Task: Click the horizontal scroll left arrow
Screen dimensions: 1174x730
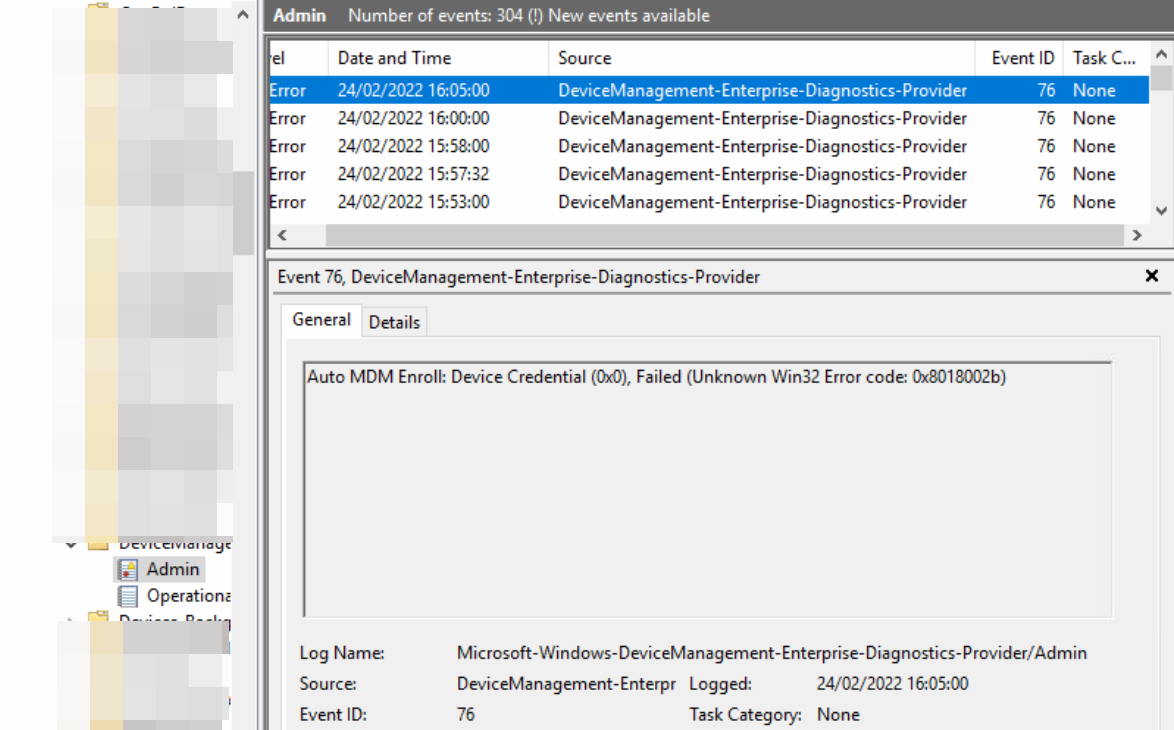Action: click(x=282, y=235)
